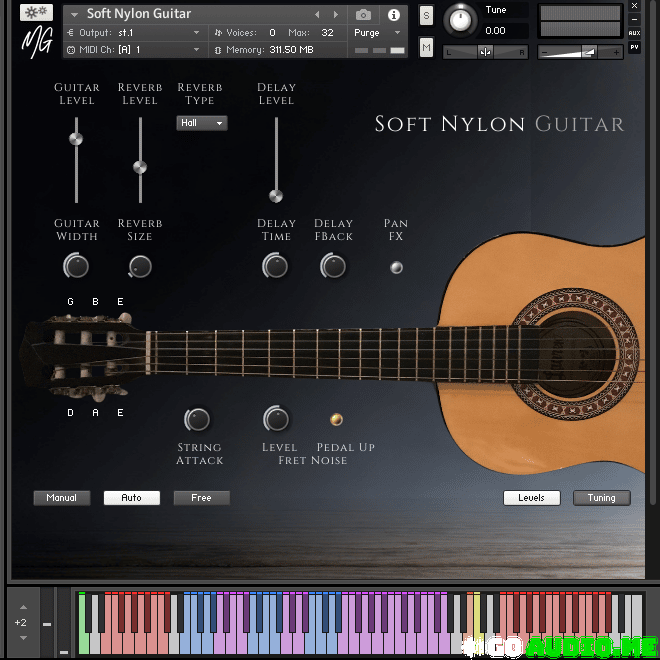The image size is (660, 660).
Task: Go to the previous instrument arrow
Action: tap(318, 15)
